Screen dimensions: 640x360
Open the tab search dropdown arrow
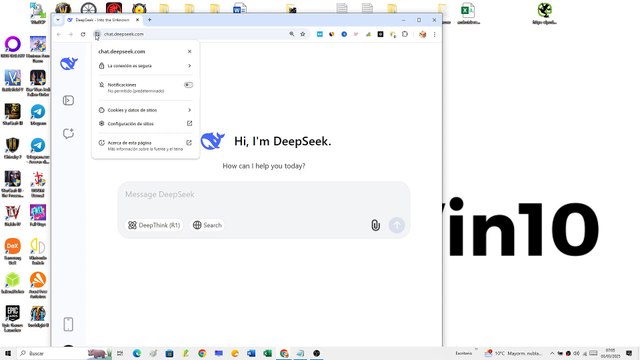[58, 20]
